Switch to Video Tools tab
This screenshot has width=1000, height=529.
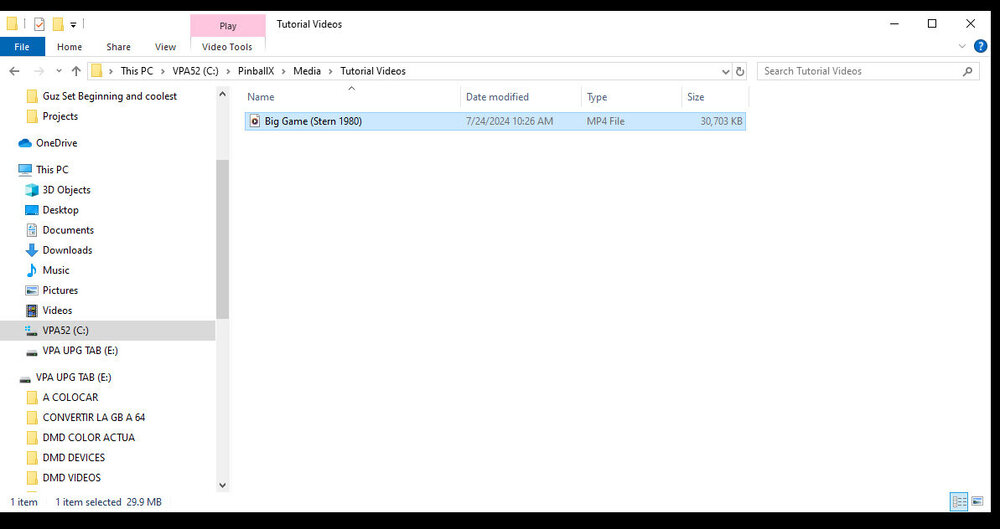pos(227,47)
